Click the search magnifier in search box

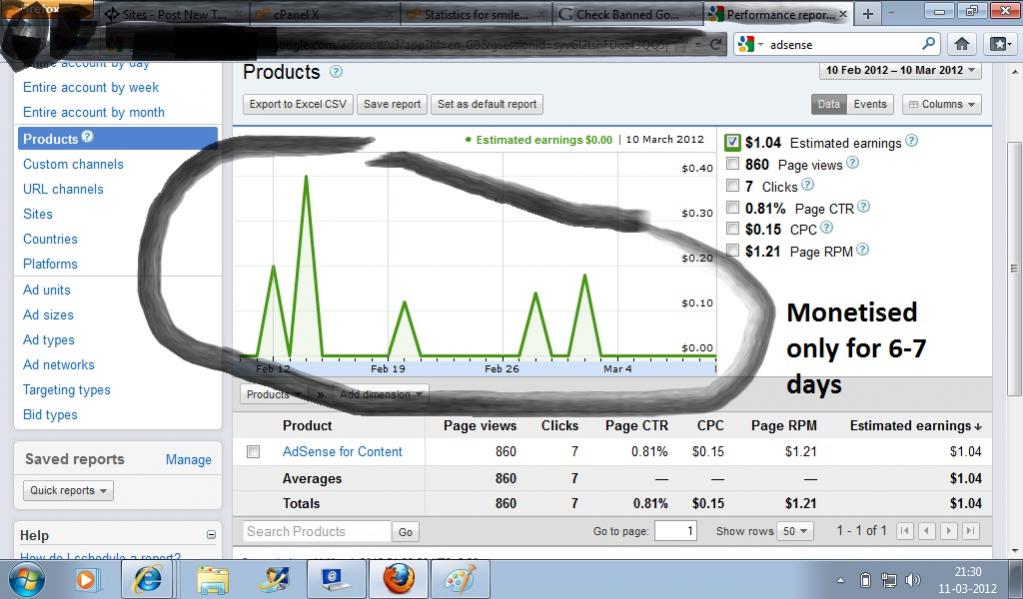(928, 44)
